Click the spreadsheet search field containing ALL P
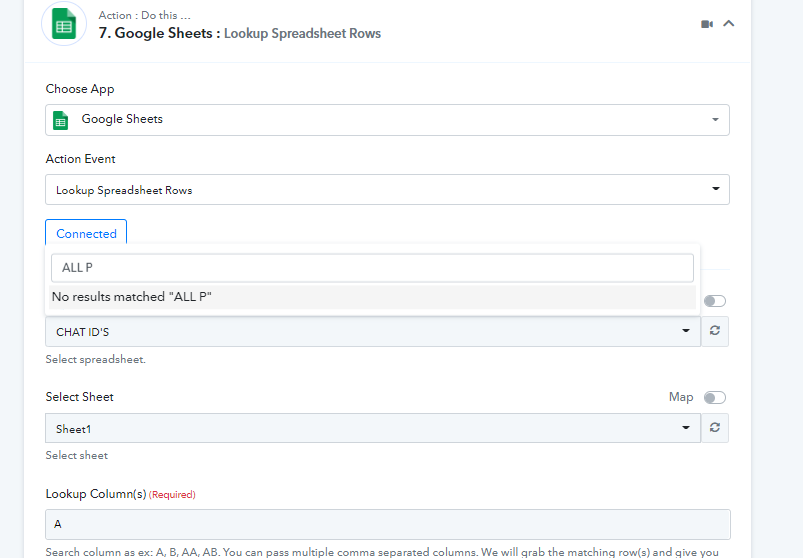Viewport: 803px width, 558px height. click(x=372, y=268)
